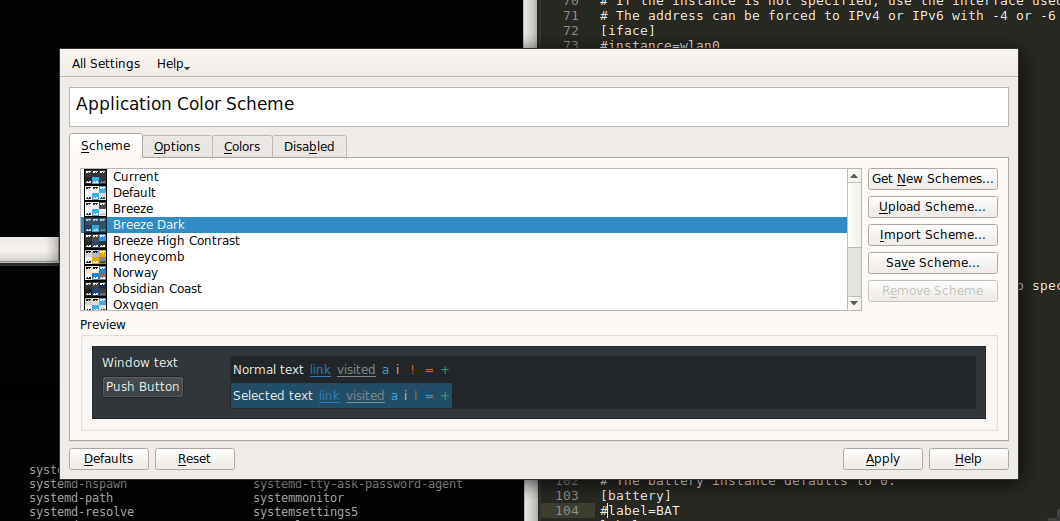Viewport: 1060px width, 521px height.
Task: Select the Current color scheme label
Action: (x=136, y=177)
